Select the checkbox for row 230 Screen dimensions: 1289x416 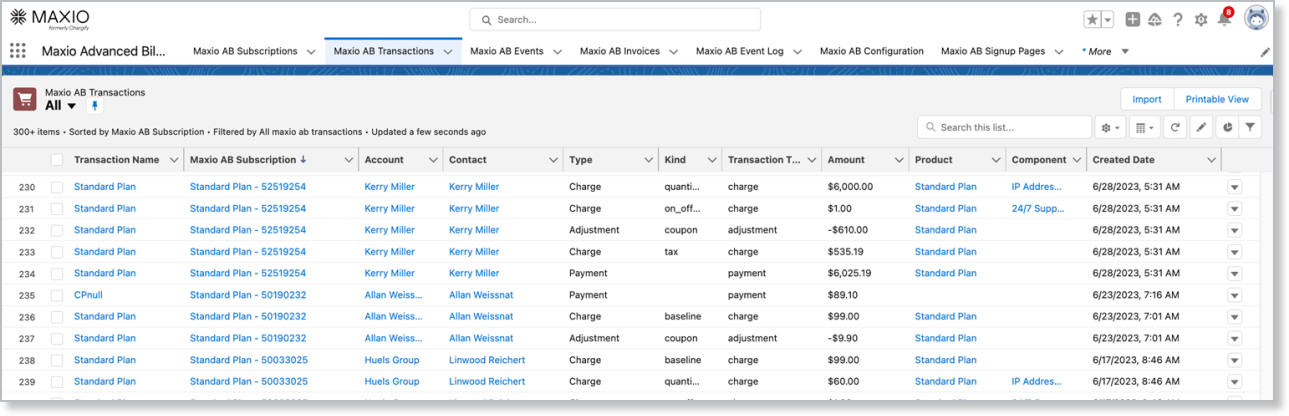click(x=57, y=187)
